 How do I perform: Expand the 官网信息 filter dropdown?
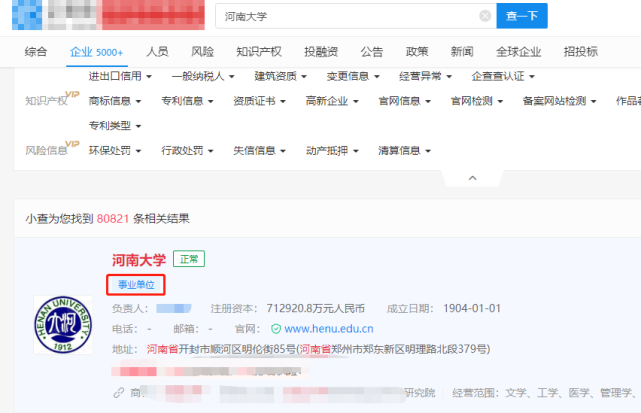tap(404, 101)
